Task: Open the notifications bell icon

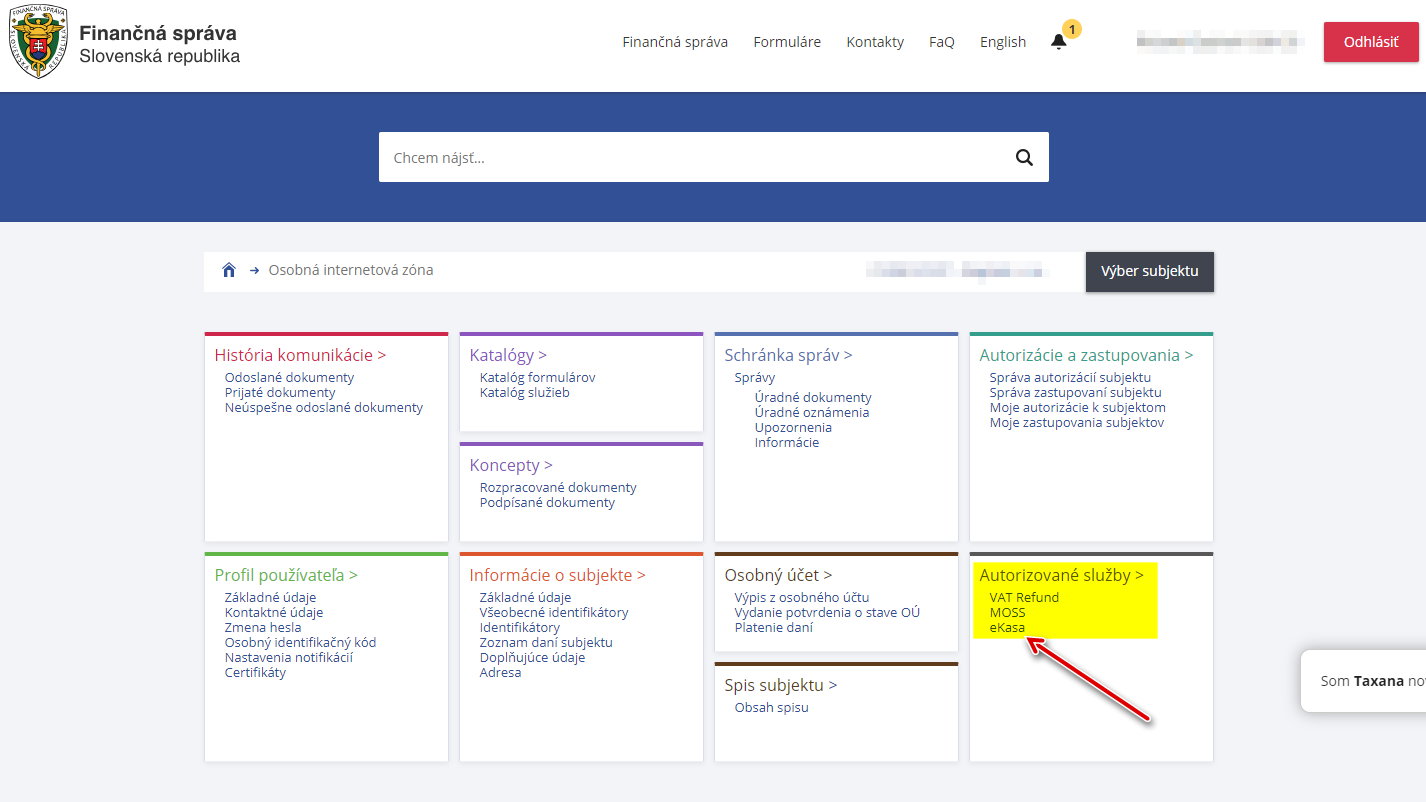Action: pos(1059,42)
